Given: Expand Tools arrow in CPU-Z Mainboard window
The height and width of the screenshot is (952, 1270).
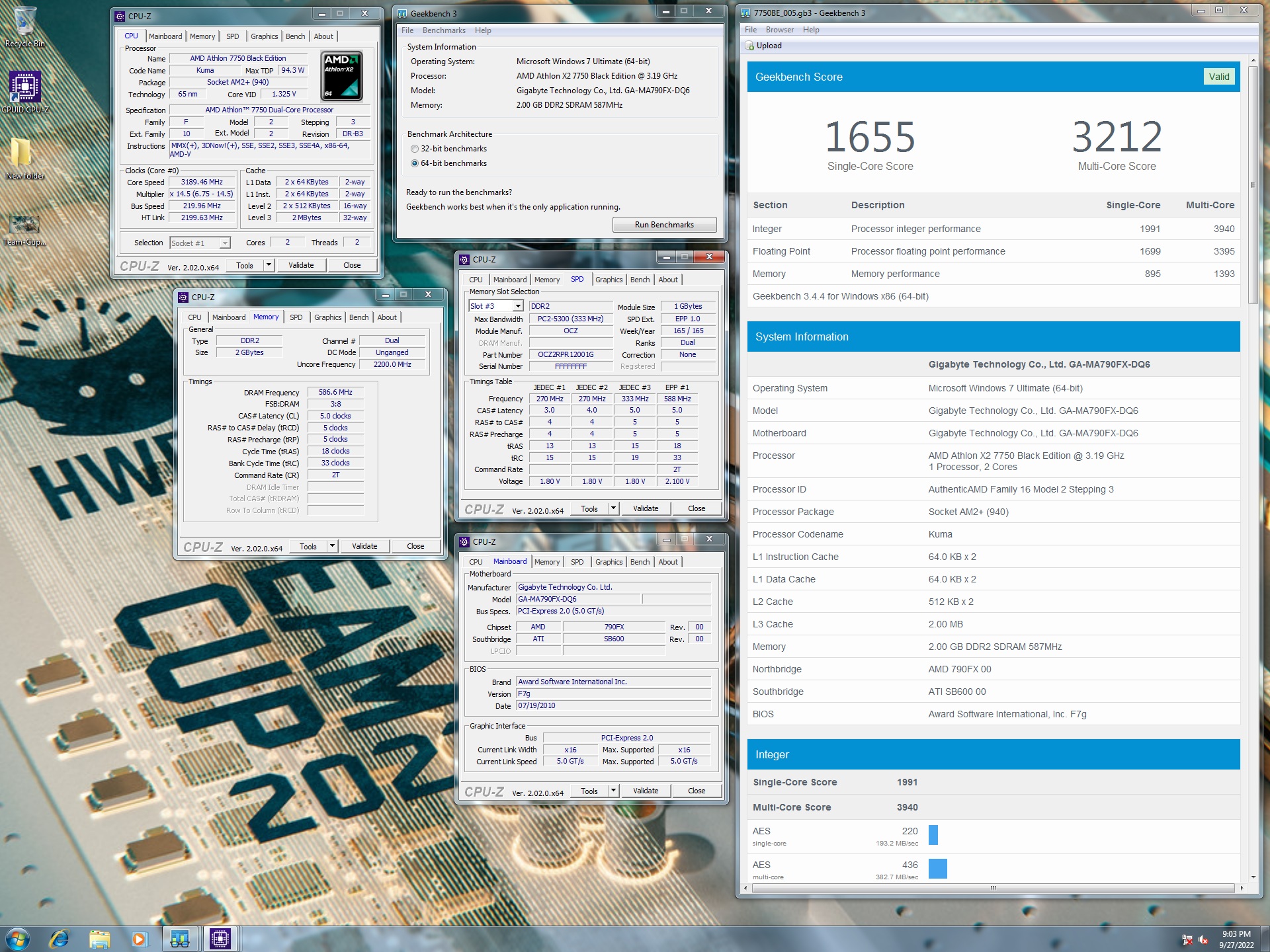Looking at the screenshot, I should pyautogui.click(x=613, y=791).
